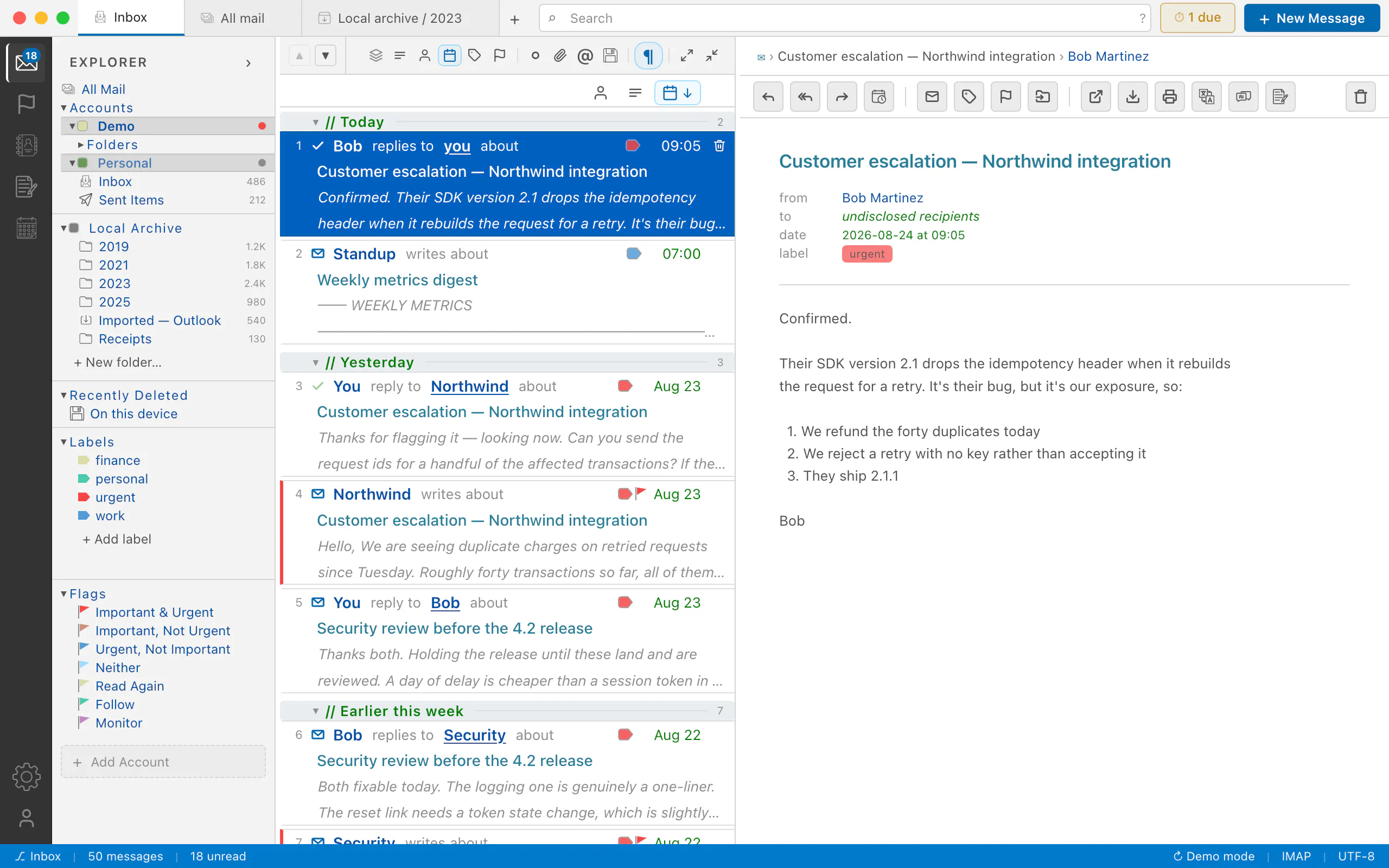Click the Flag button in the message toolbar
The image size is (1389, 868).
(x=1005, y=97)
